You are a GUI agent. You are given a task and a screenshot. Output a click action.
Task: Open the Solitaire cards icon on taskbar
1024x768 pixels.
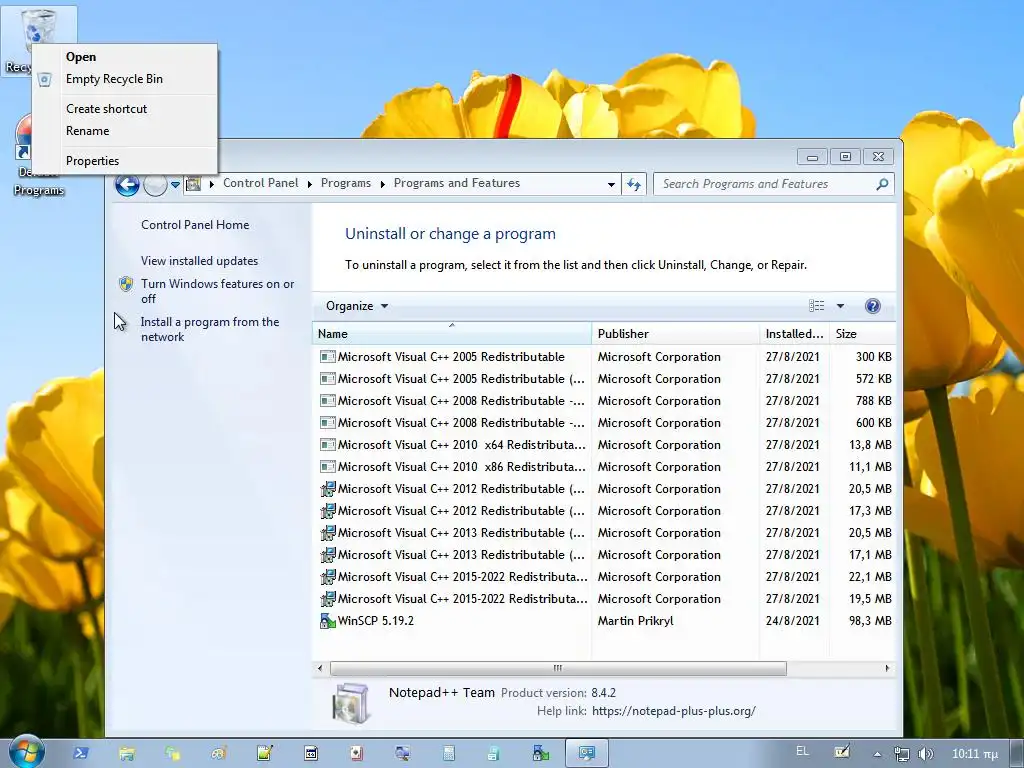[357, 754]
